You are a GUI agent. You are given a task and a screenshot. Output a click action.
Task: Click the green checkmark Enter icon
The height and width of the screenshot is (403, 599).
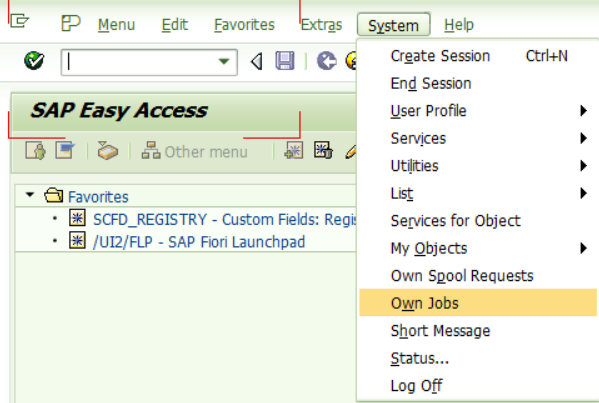34,61
